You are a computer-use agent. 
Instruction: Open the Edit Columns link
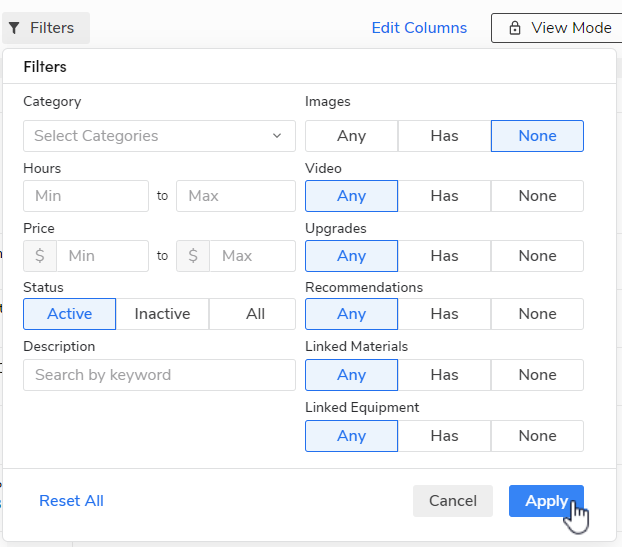click(x=419, y=28)
